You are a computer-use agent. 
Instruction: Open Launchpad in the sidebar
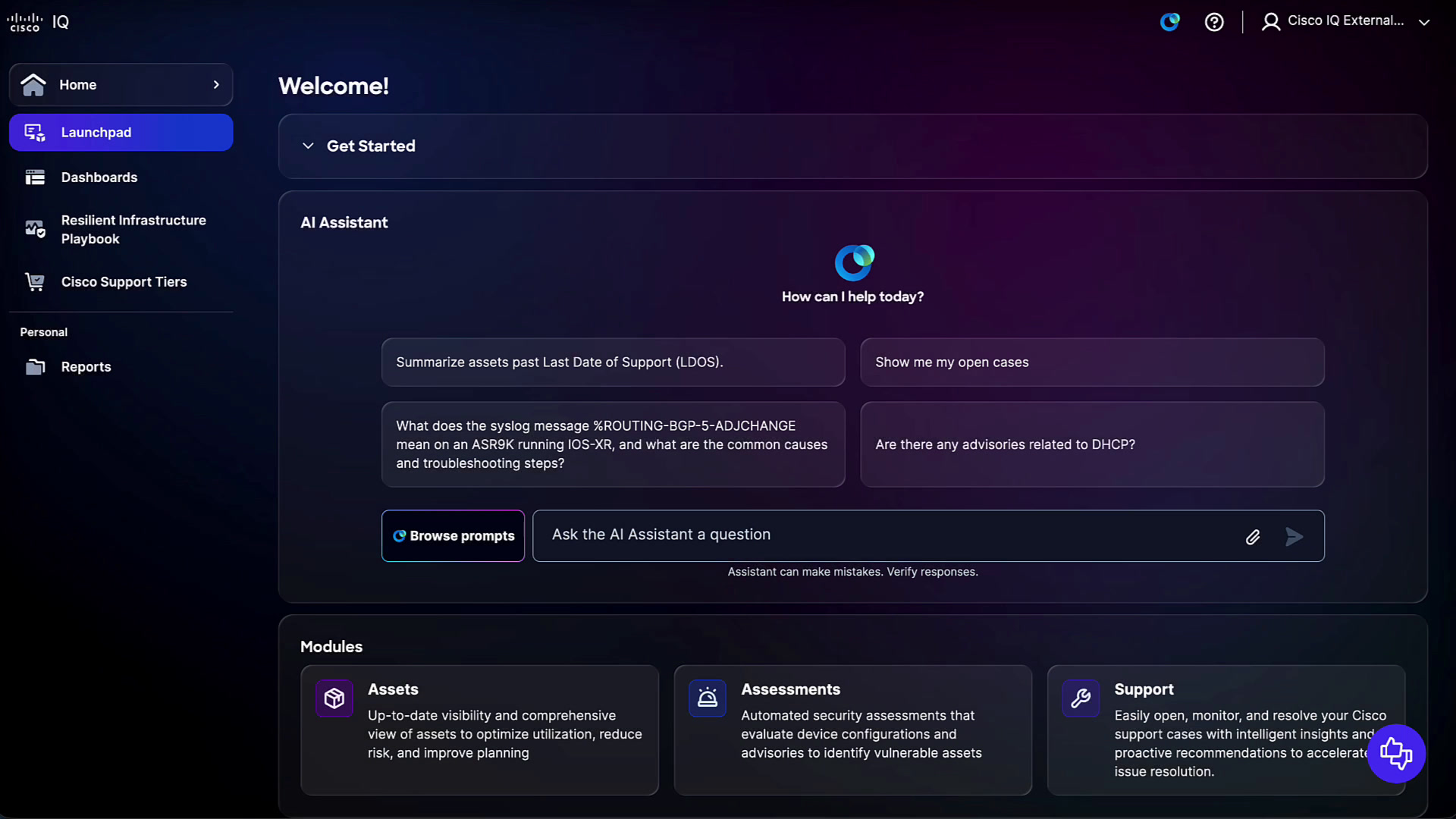coord(121,133)
